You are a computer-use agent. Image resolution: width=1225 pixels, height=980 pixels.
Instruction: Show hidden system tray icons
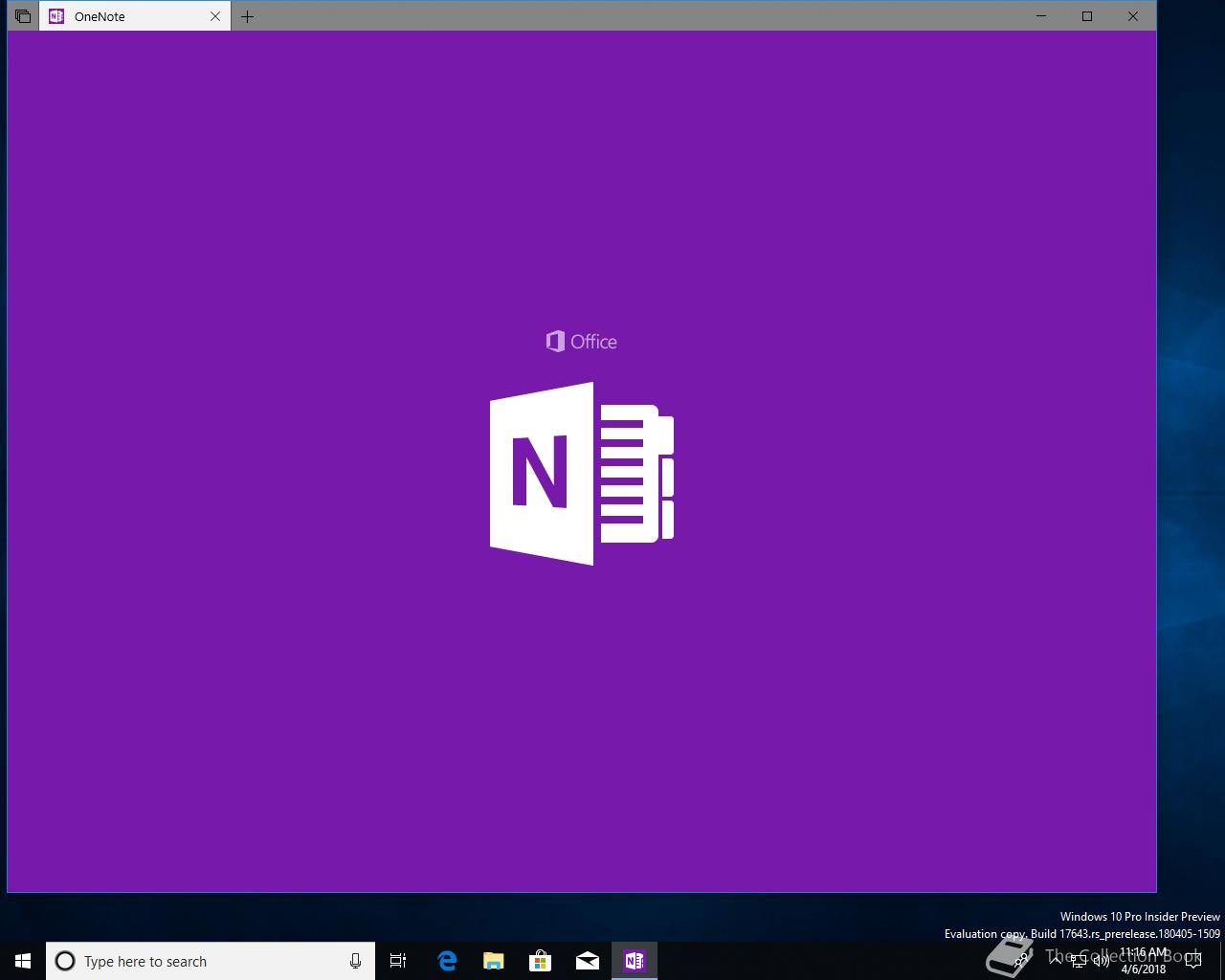tap(1056, 961)
